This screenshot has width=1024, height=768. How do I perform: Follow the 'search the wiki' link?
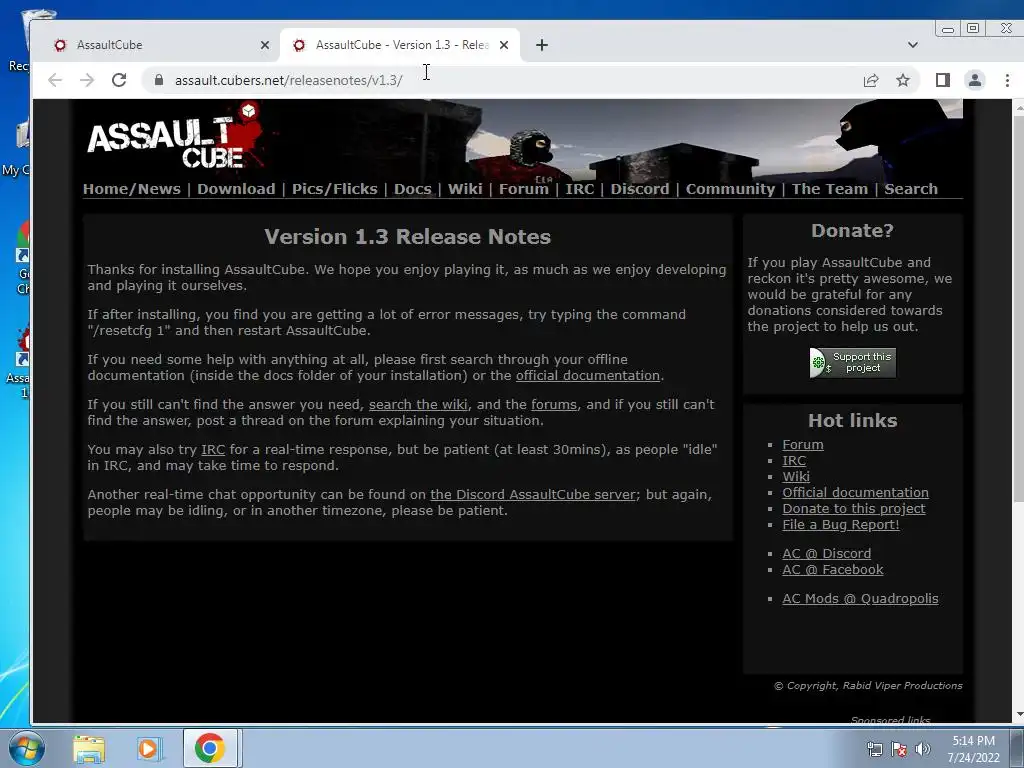[x=418, y=405]
